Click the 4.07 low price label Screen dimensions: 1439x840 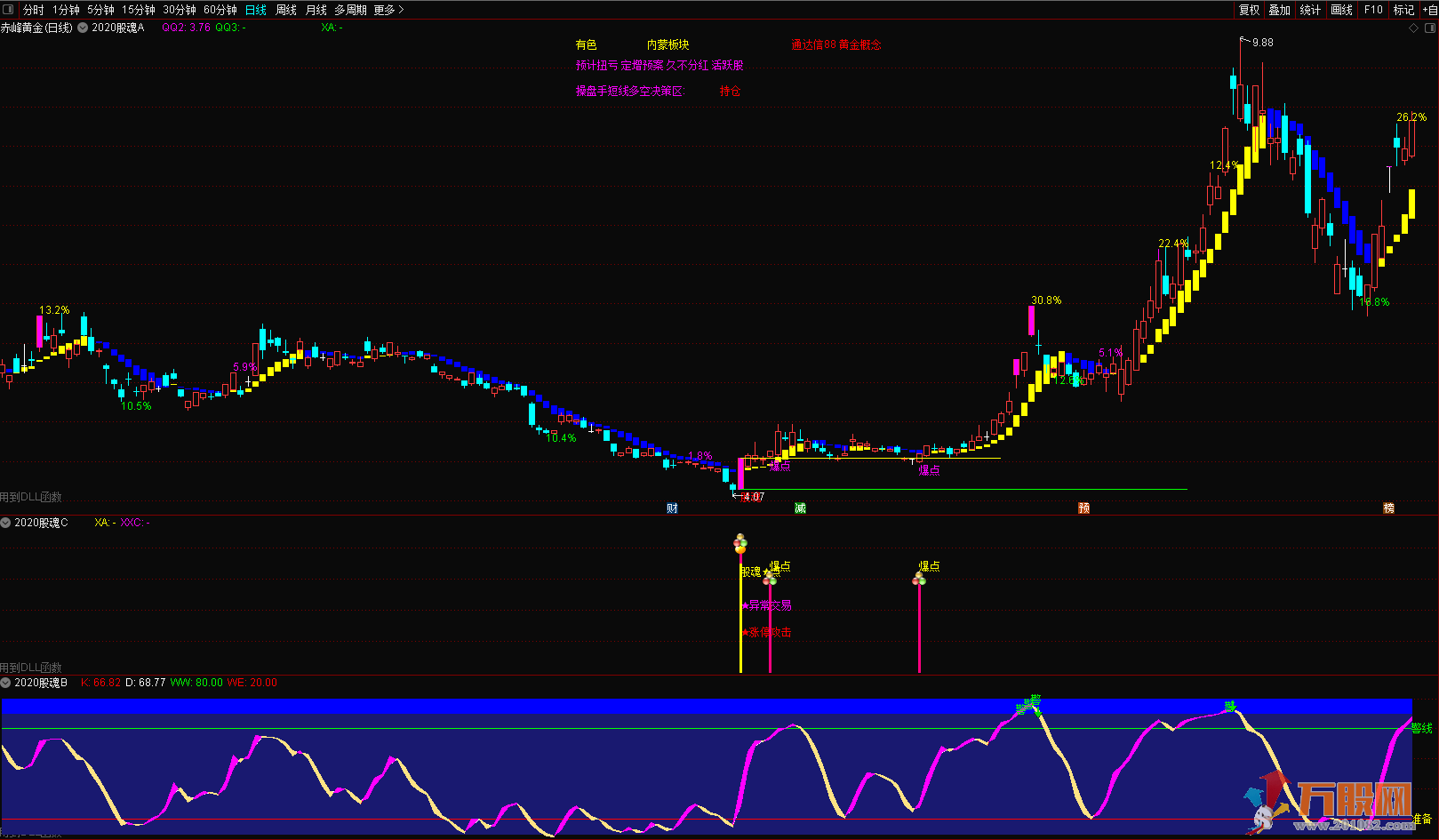coord(754,497)
